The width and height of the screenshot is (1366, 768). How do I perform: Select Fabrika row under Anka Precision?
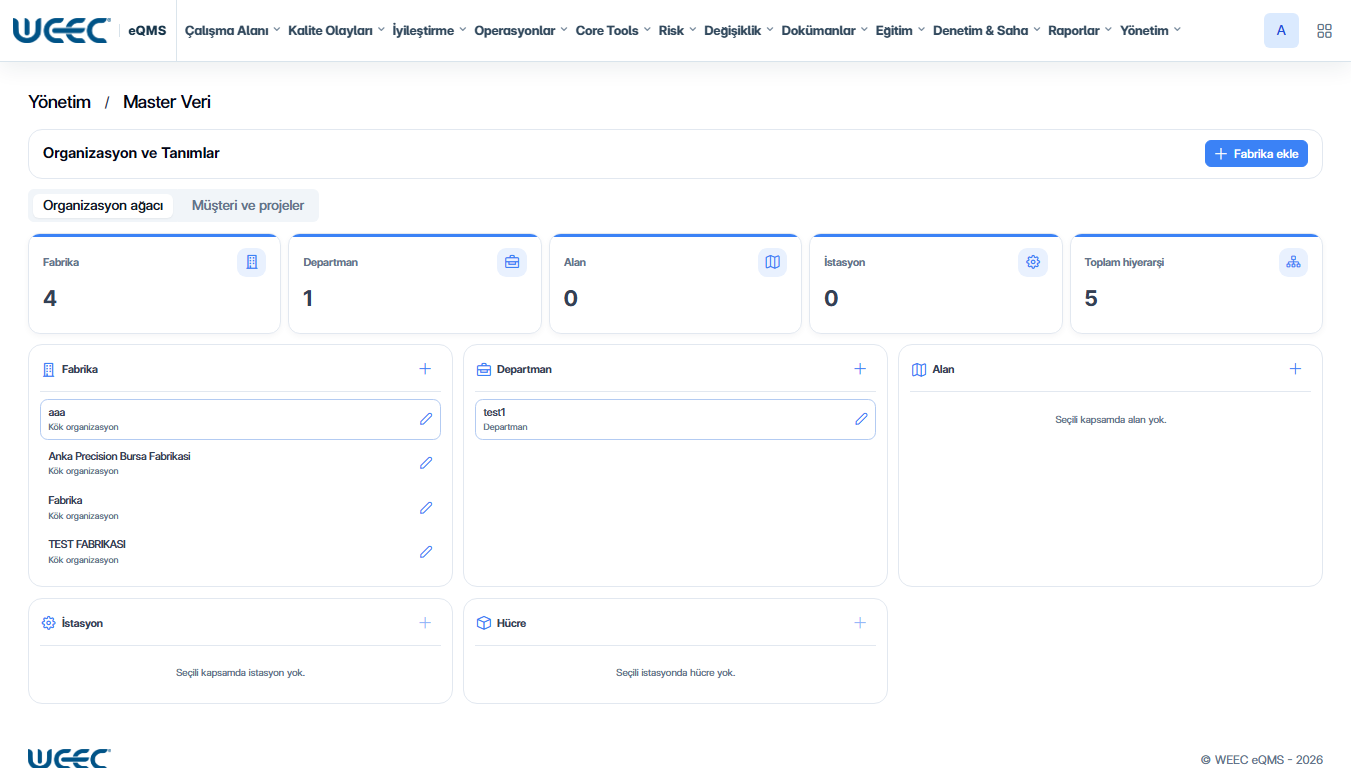point(240,507)
